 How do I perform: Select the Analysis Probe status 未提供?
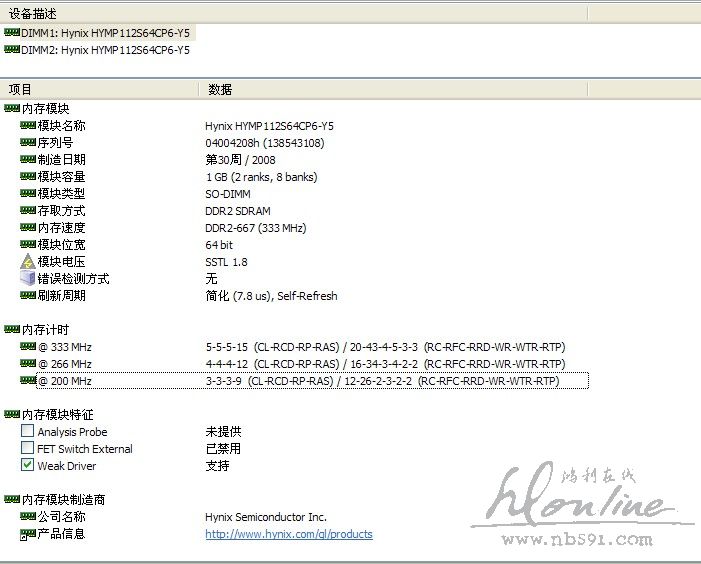(x=223, y=431)
